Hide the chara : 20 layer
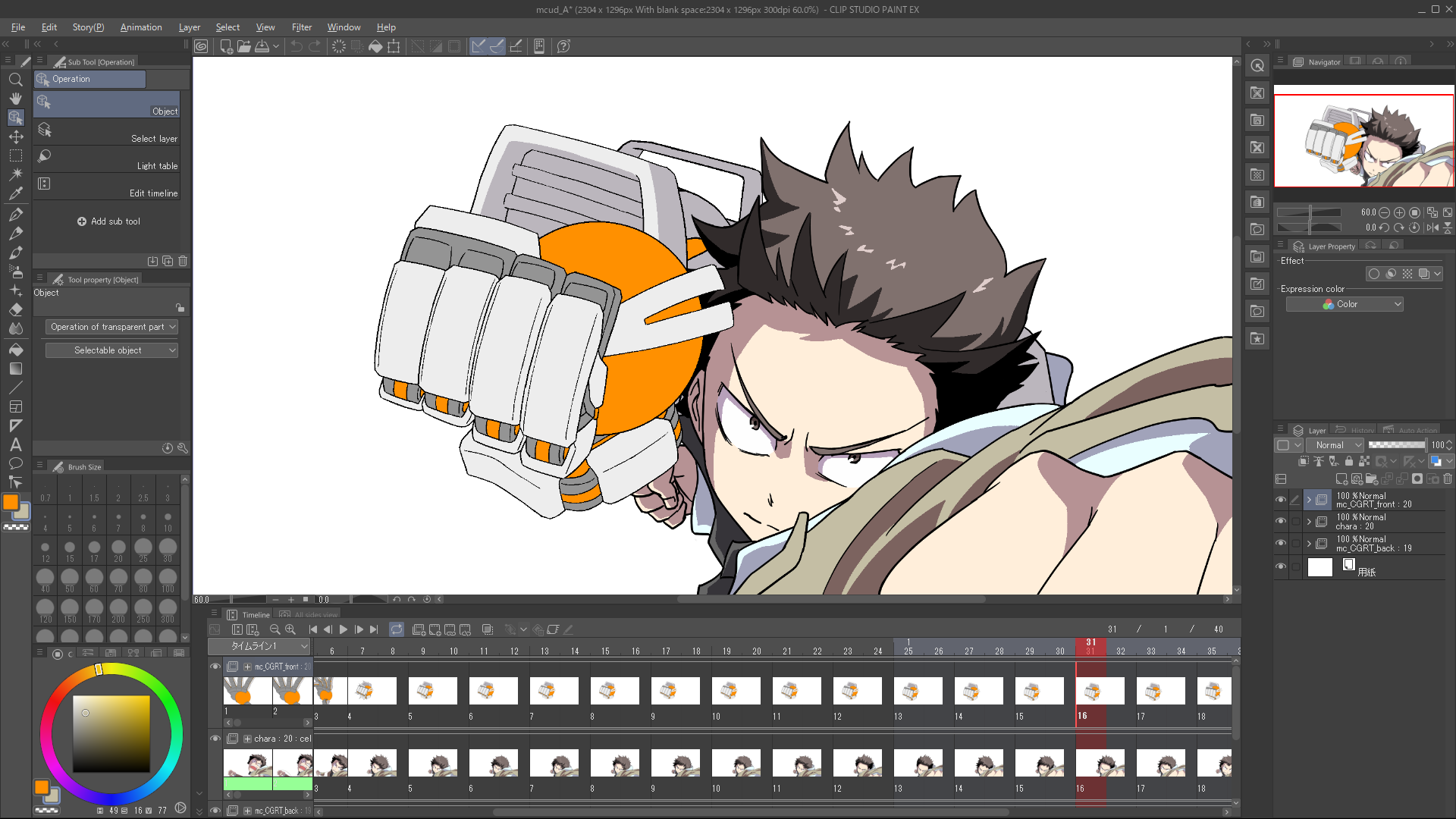This screenshot has width=1456, height=819. pyautogui.click(x=1281, y=521)
